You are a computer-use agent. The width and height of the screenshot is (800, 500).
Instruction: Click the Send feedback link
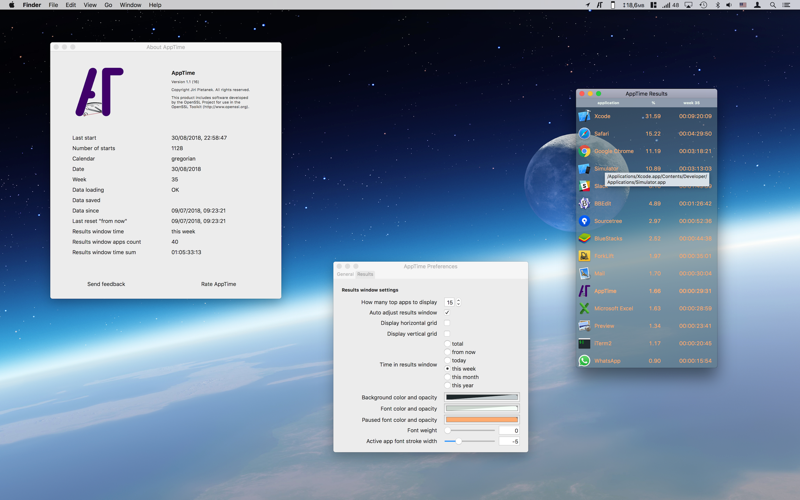(x=106, y=284)
